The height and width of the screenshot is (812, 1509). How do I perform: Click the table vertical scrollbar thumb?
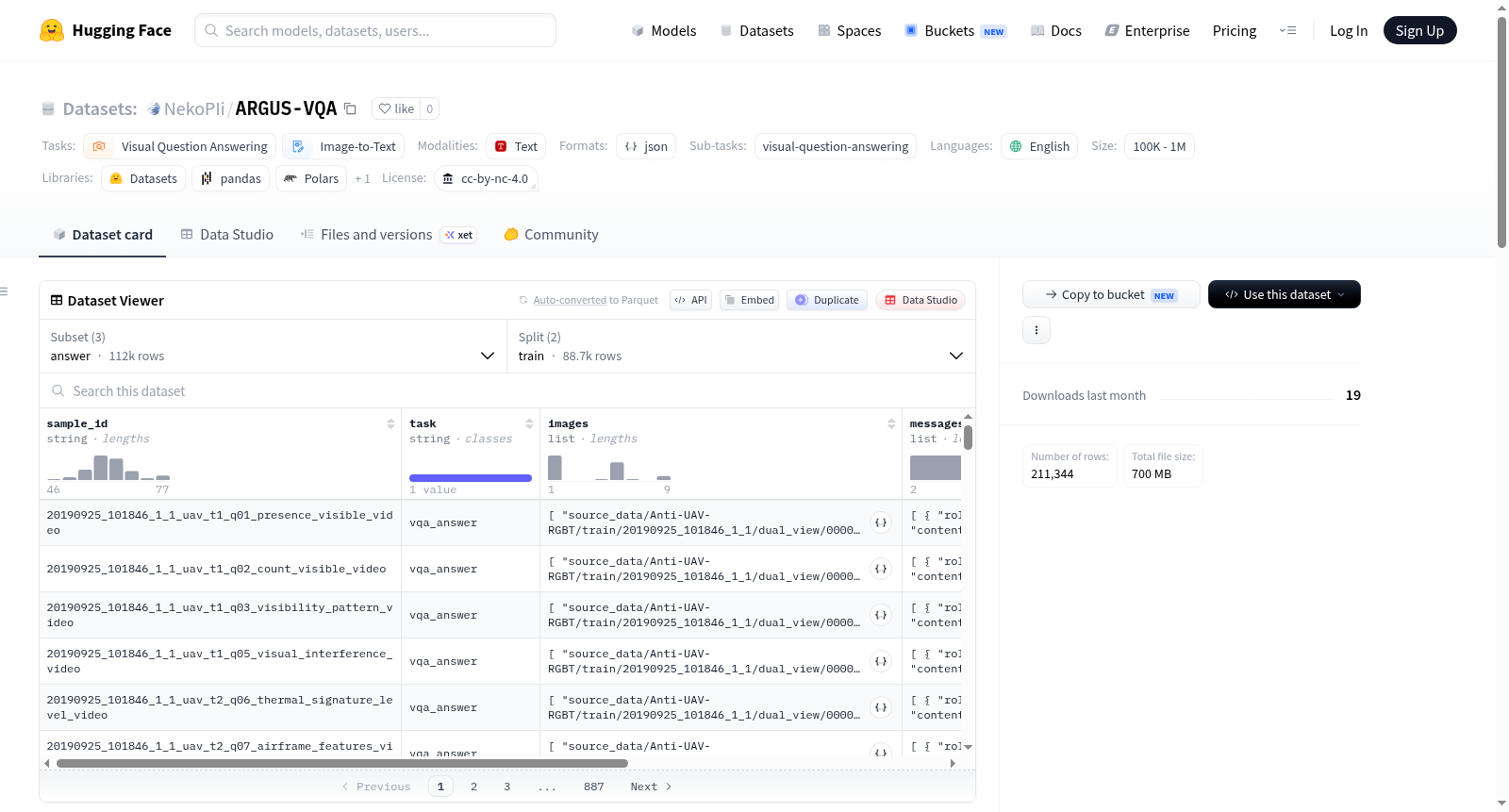(968, 438)
